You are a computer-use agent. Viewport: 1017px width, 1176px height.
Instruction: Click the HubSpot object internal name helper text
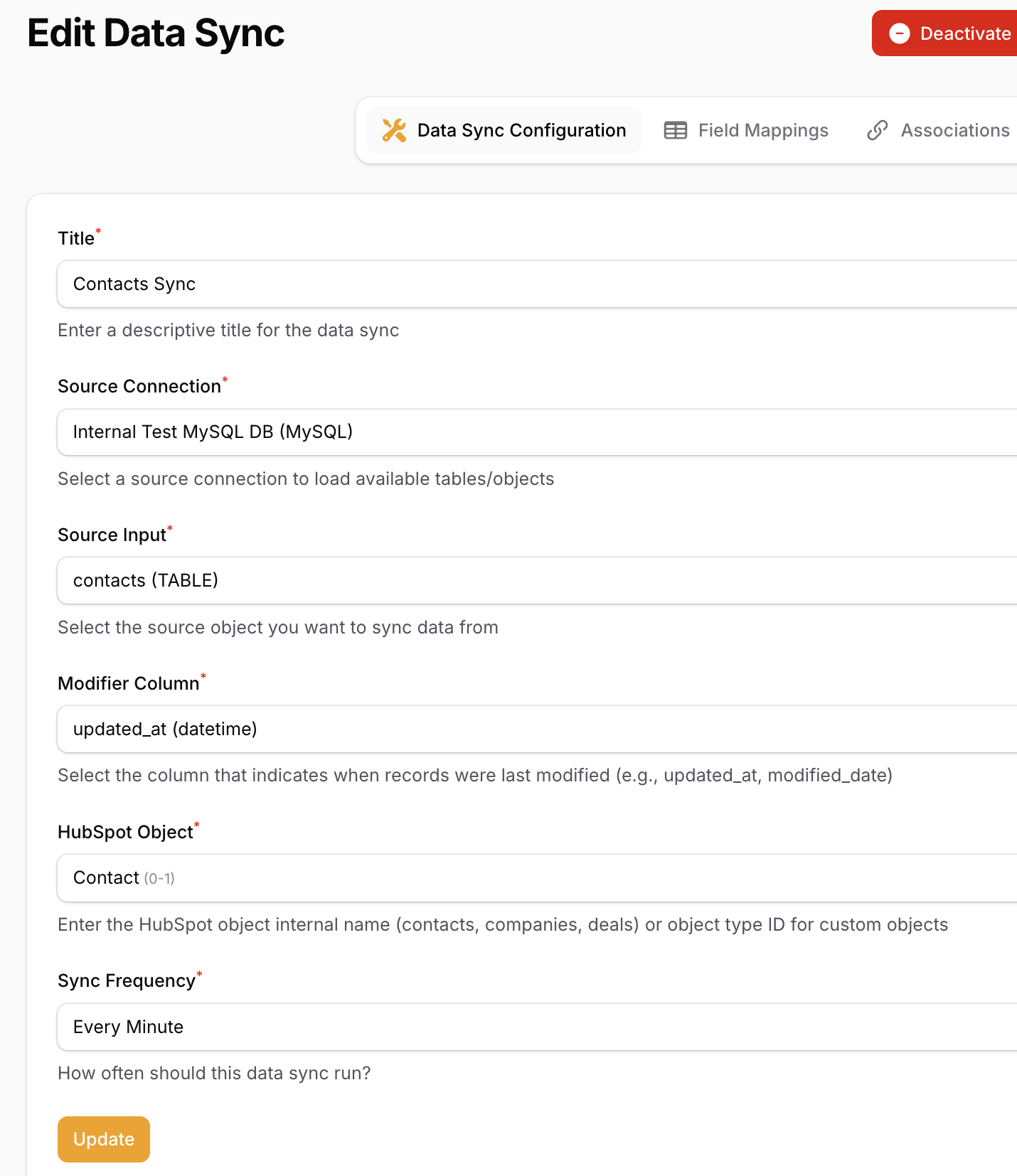tap(503, 924)
